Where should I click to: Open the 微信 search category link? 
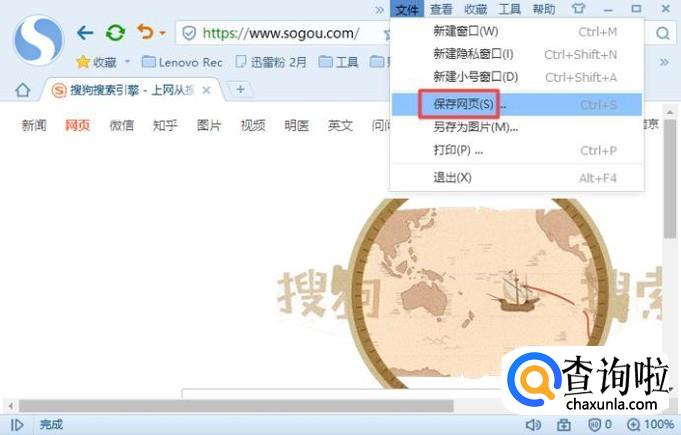coord(122,125)
